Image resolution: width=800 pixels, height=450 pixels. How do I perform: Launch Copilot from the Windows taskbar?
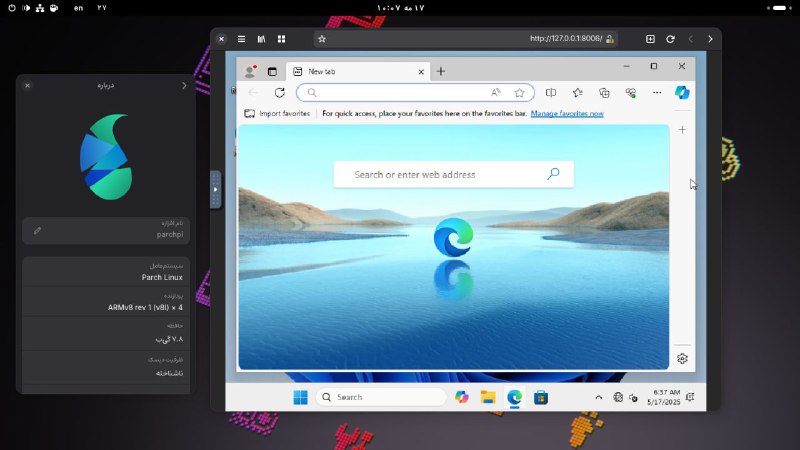coord(462,397)
